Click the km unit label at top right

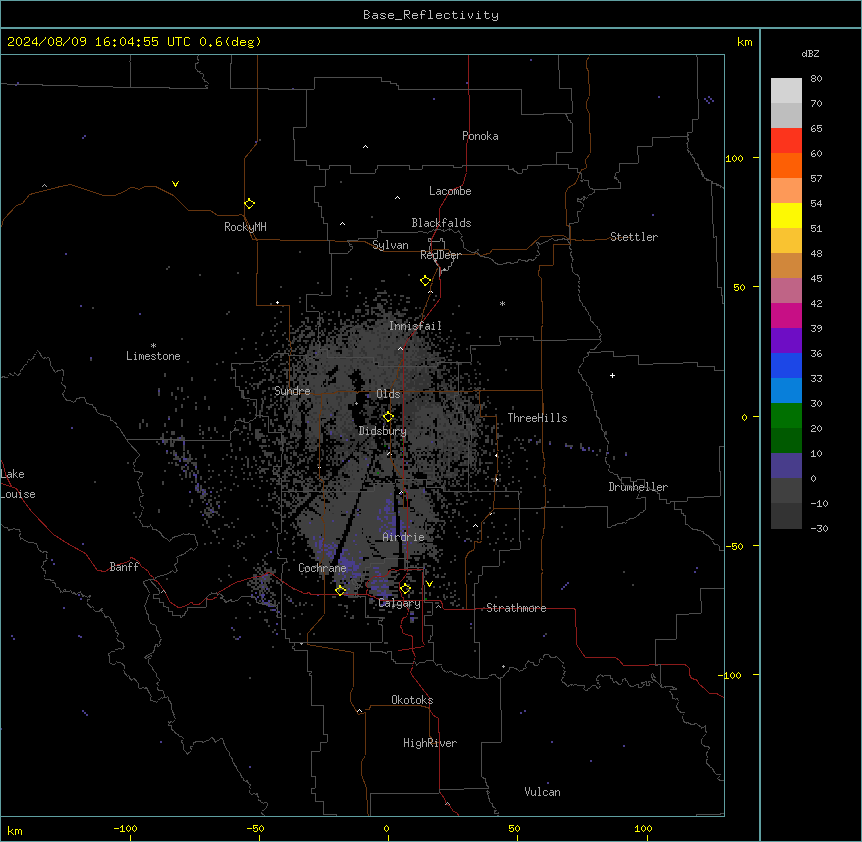click(x=744, y=42)
